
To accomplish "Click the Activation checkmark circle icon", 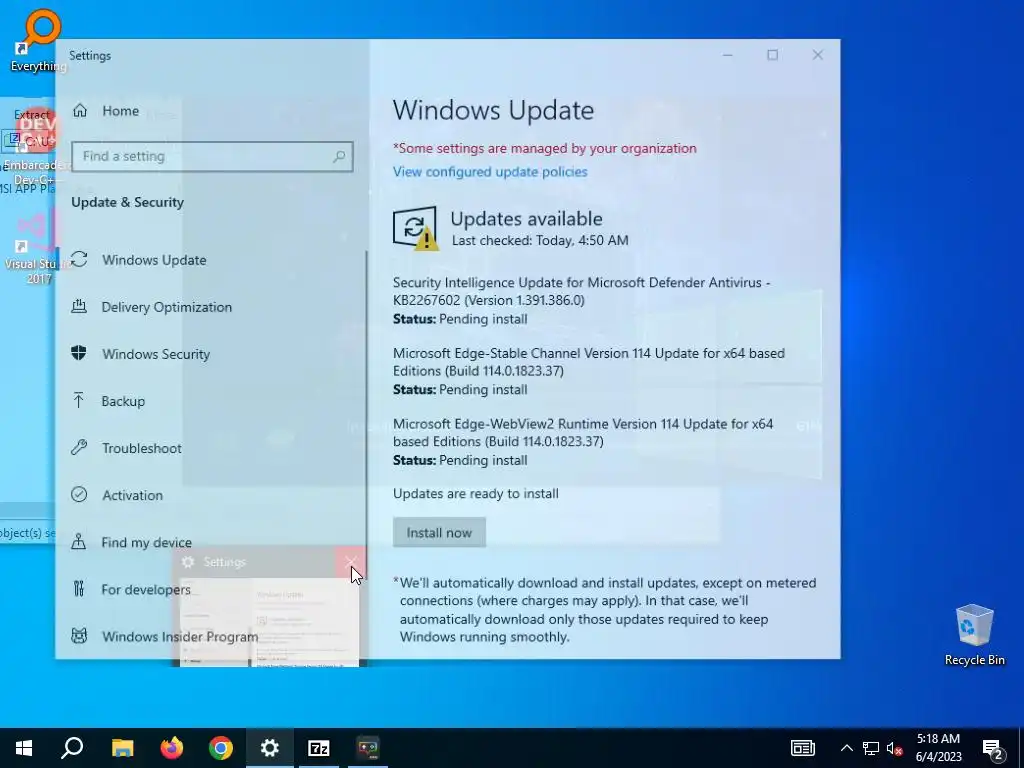I will coord(79,494).
